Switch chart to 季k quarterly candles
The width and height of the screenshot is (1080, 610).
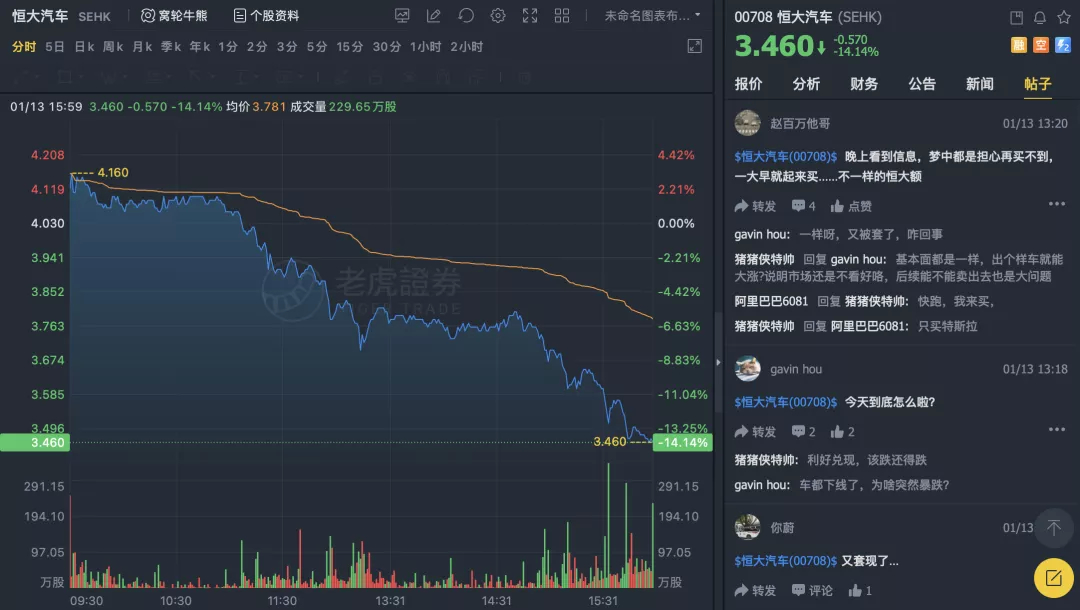coord(171,47)
